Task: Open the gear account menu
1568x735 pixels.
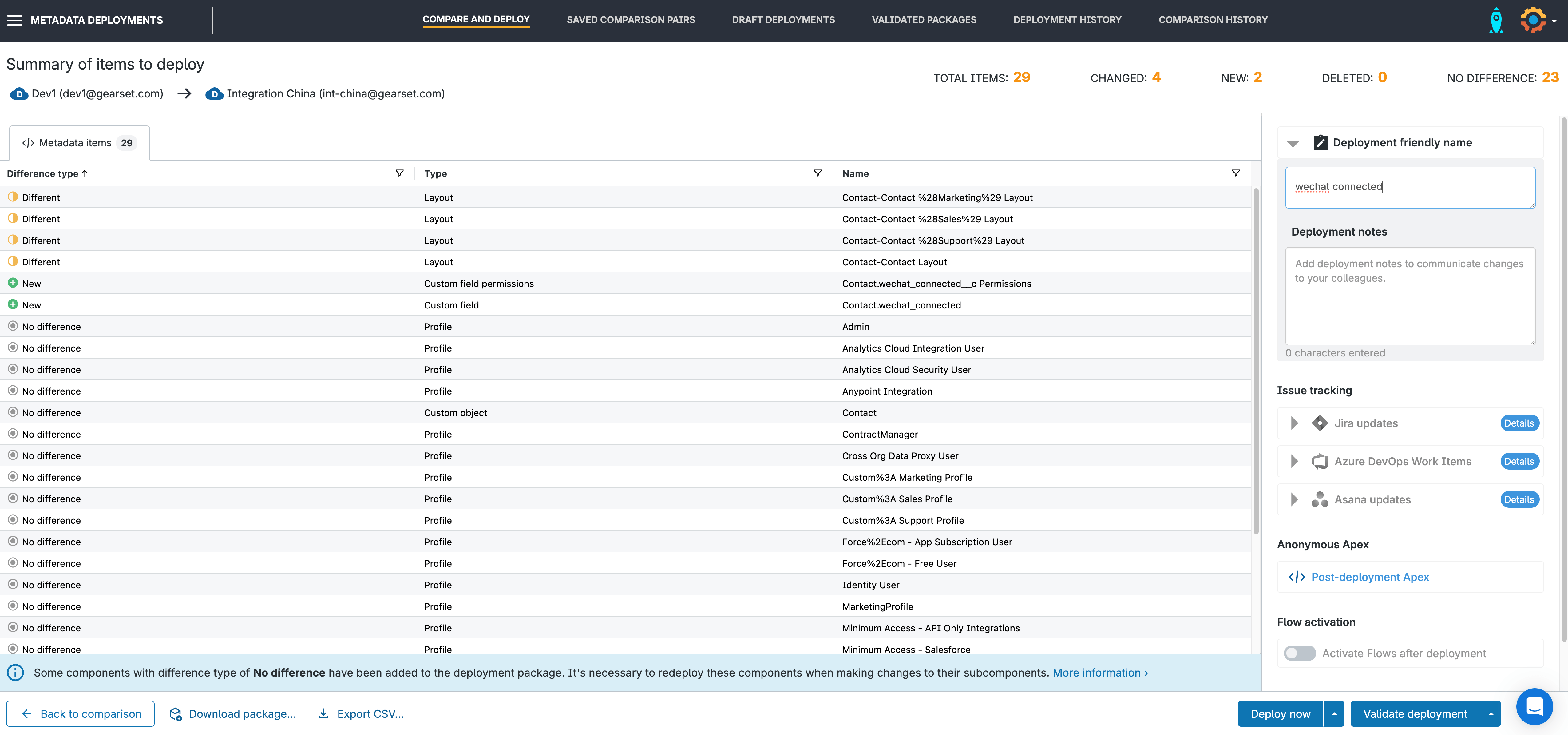Action: point(1533,20)
